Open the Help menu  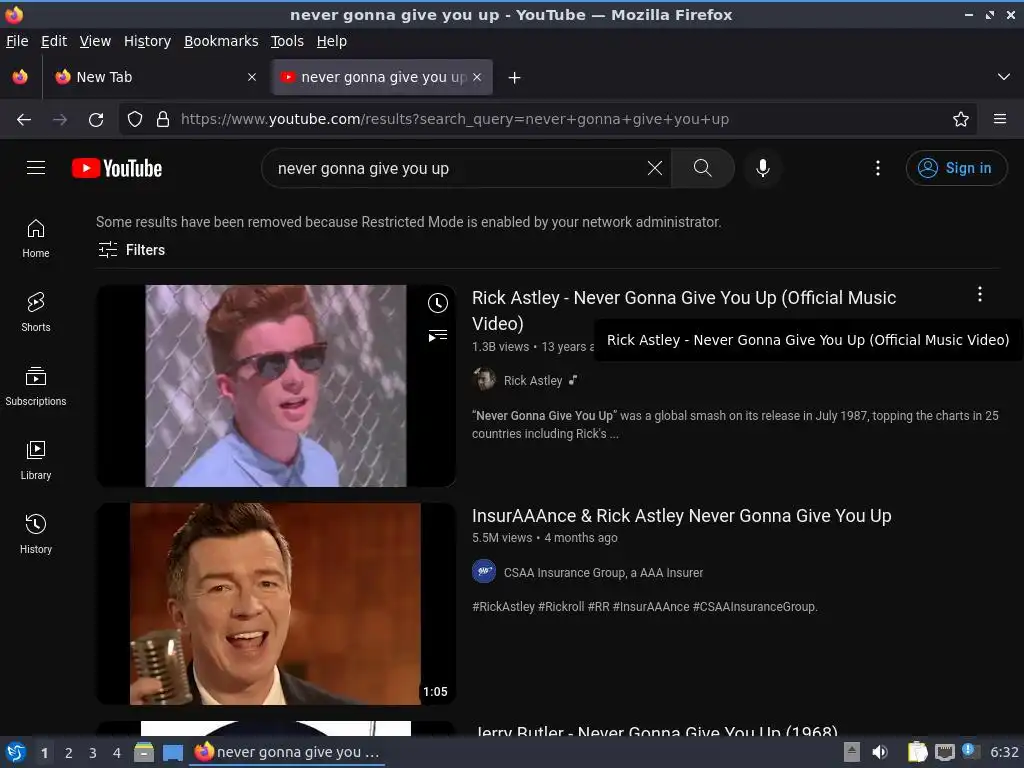[332, 41]
